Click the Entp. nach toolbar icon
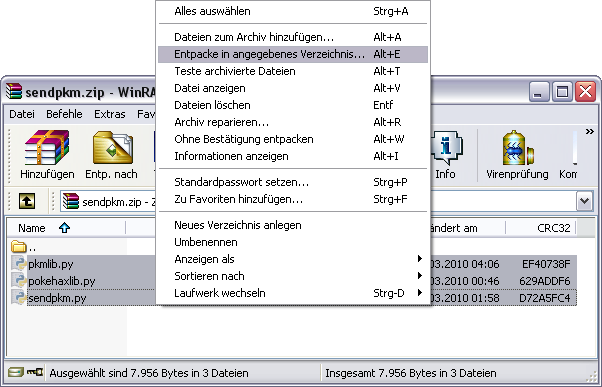The image size is (602, 387). (x=112, y=148)
